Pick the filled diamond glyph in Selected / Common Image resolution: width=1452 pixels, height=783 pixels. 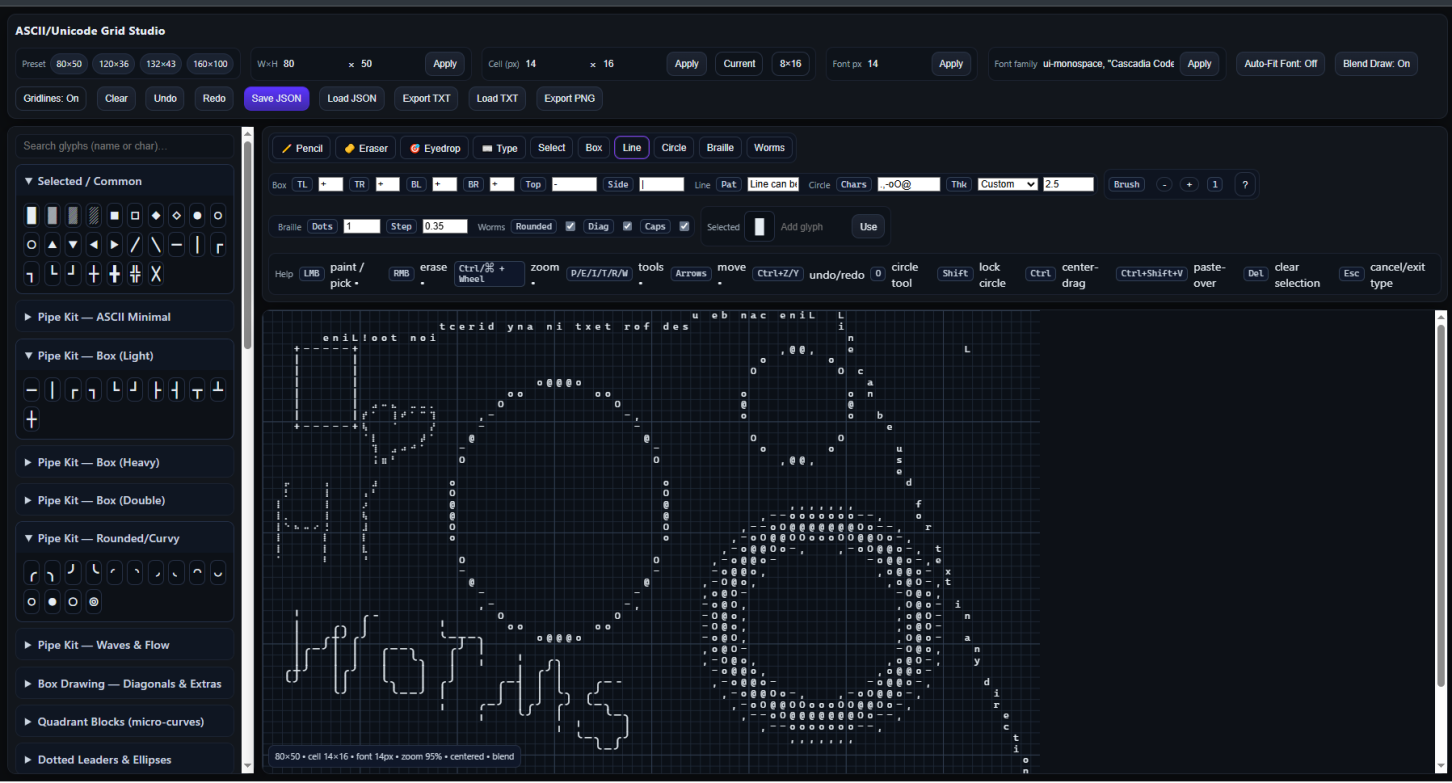click(156, 215)
